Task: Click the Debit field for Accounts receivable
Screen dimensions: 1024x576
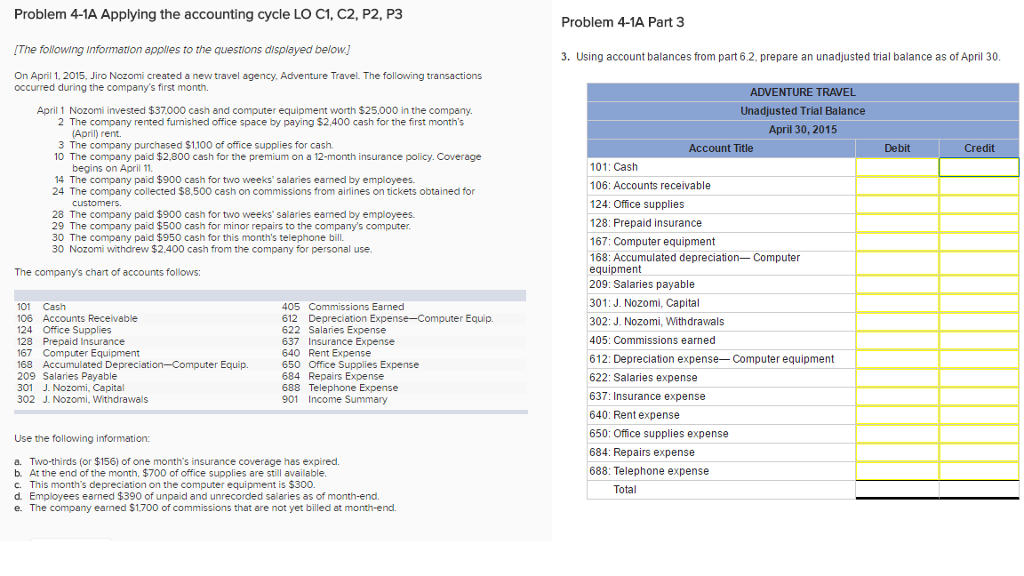Action: (897, 185)
